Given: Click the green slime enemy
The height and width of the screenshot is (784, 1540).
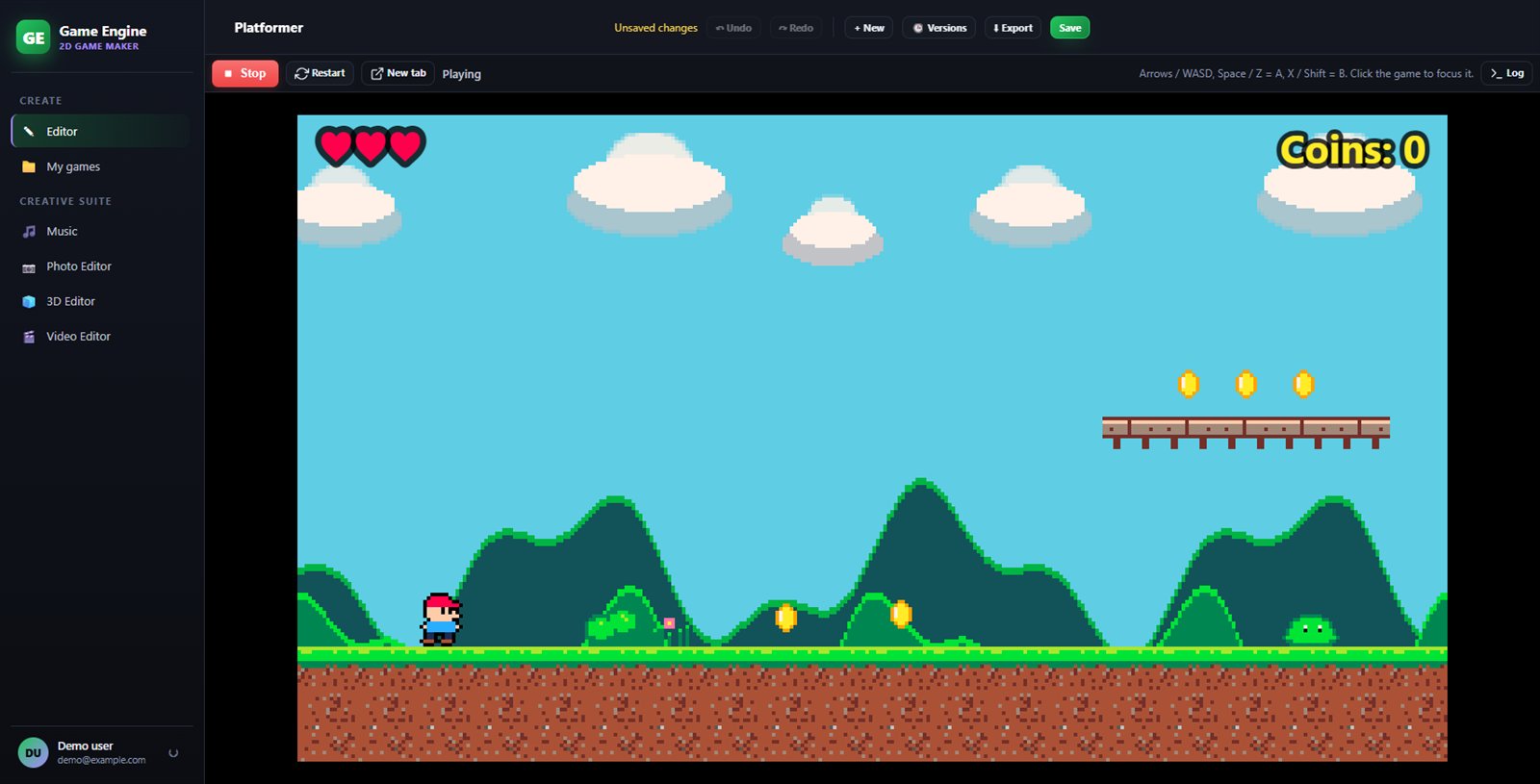Looking at the screenshot, I should pyautogui.click(x=1310, y=630).
